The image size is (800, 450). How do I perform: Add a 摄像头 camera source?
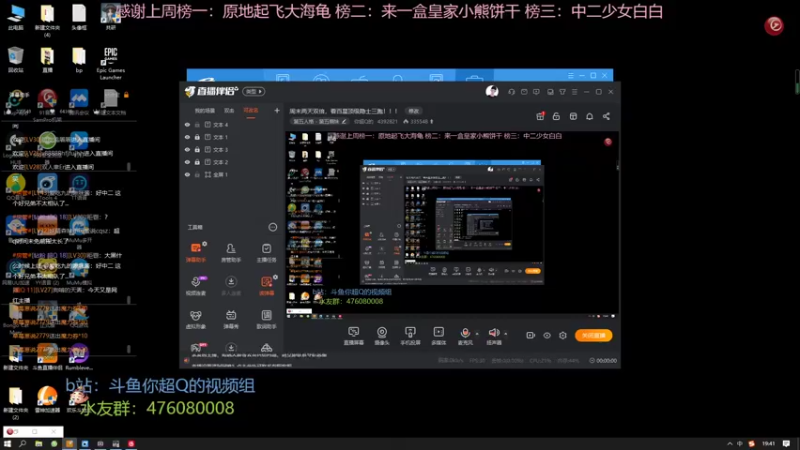click(x=382, y=336)
